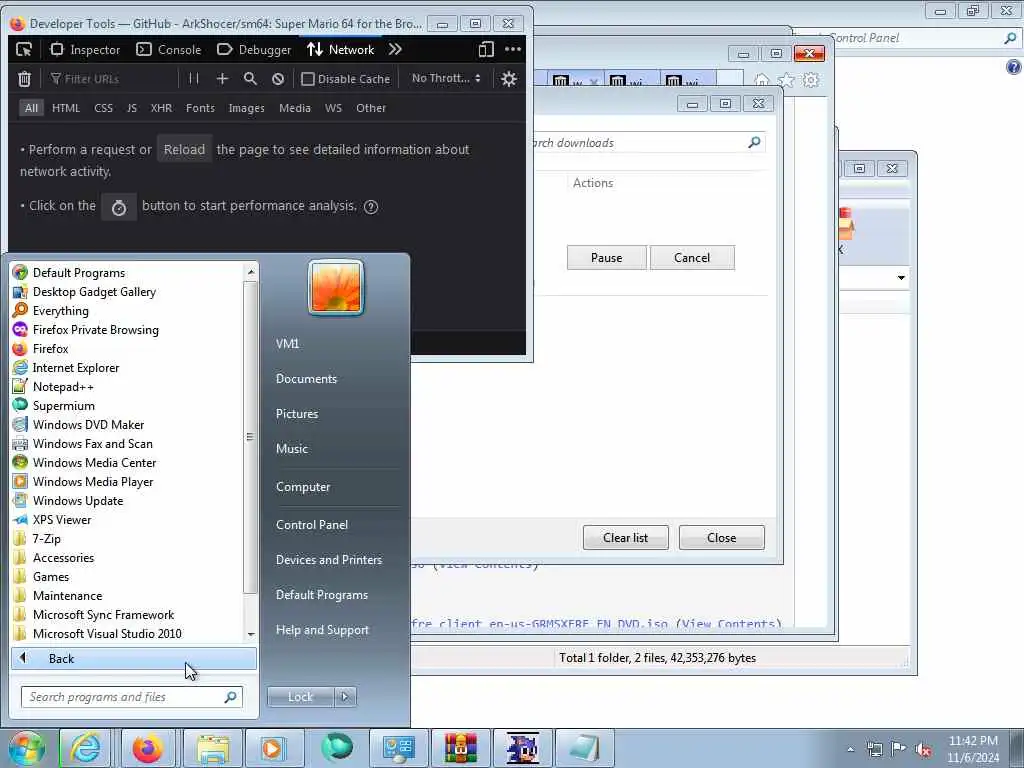Click the element picker icon in Developer Tools
This screenshot has height=768, width=1024.
[x=24, y=50]
